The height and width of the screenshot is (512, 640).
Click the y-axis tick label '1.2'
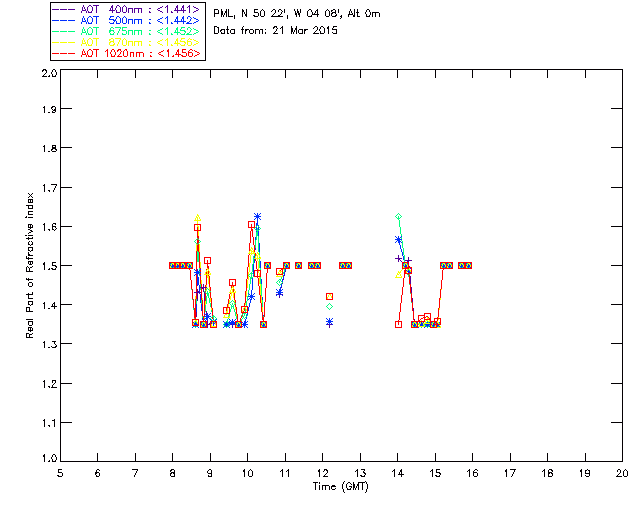[49, 384]
